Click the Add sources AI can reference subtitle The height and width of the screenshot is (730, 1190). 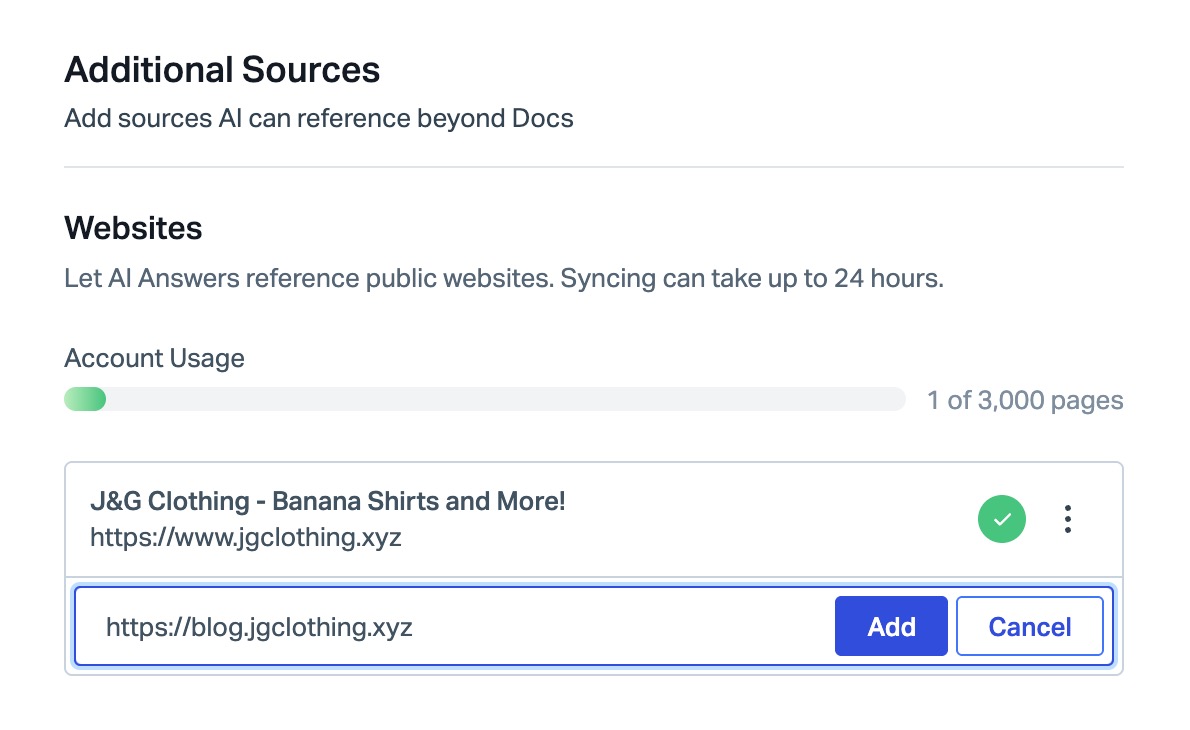coord(319,119)
